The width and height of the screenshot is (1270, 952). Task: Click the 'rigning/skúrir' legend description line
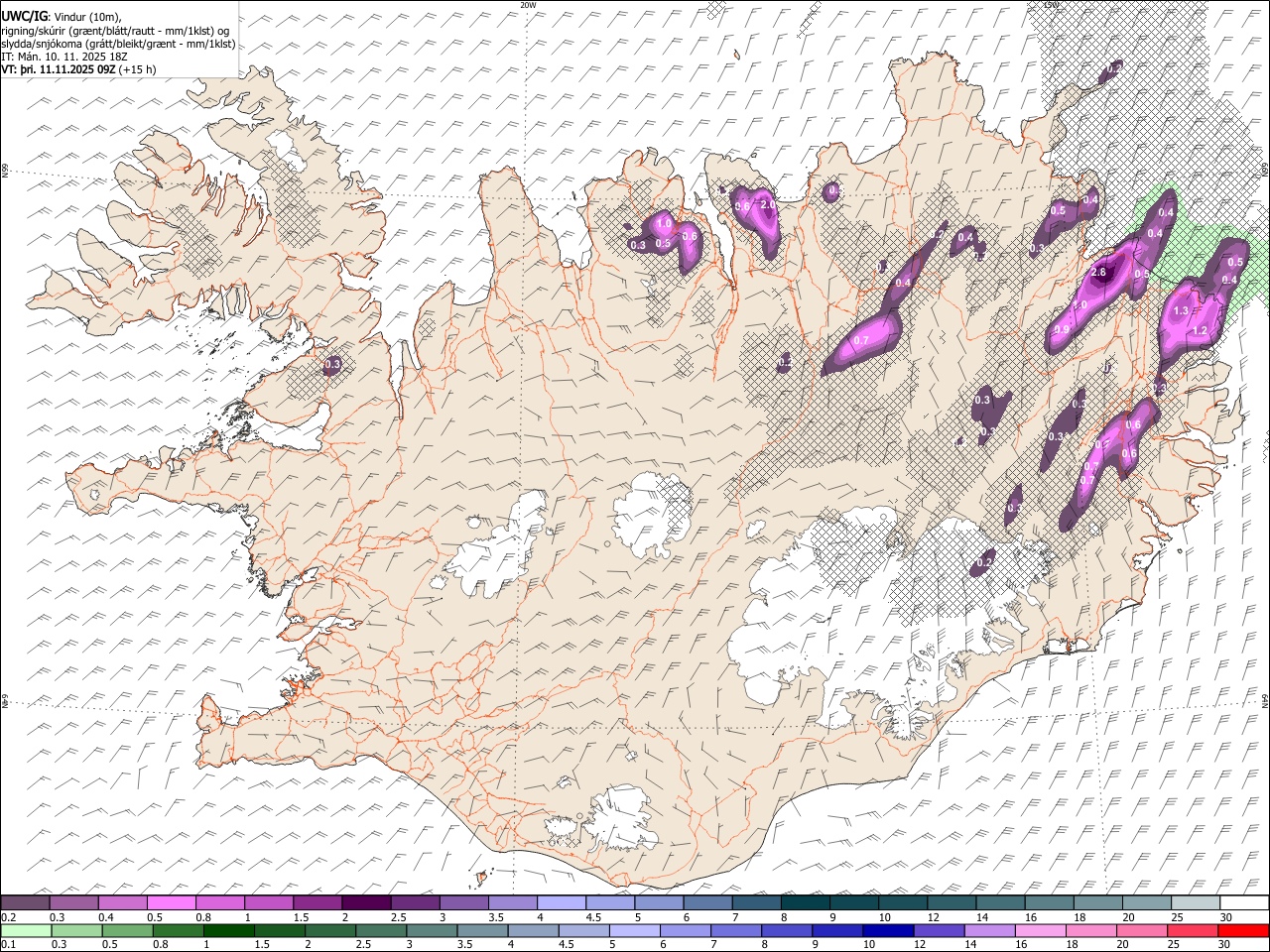116,31
